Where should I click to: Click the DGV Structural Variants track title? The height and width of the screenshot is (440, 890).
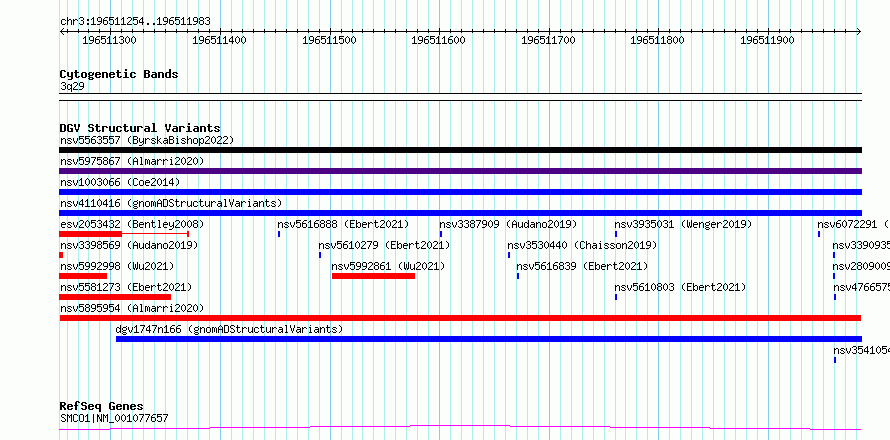tap(140, 128)
